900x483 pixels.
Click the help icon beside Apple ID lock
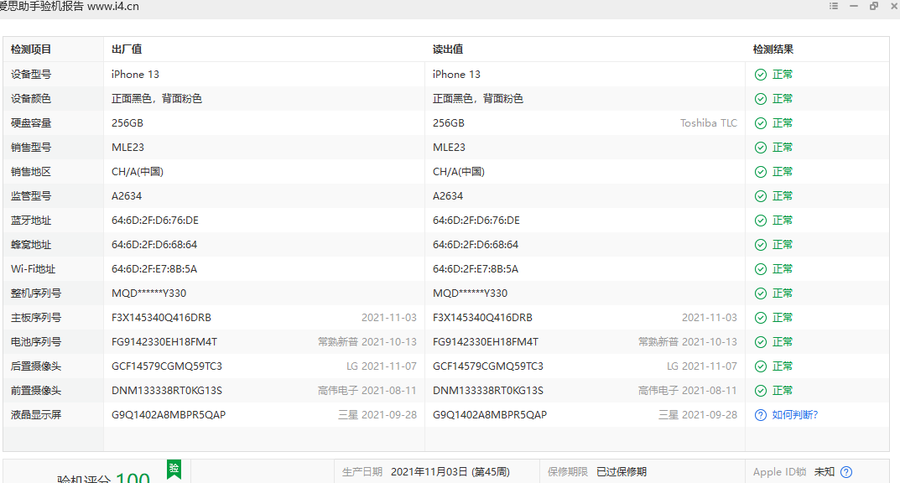tap(846, 472)
